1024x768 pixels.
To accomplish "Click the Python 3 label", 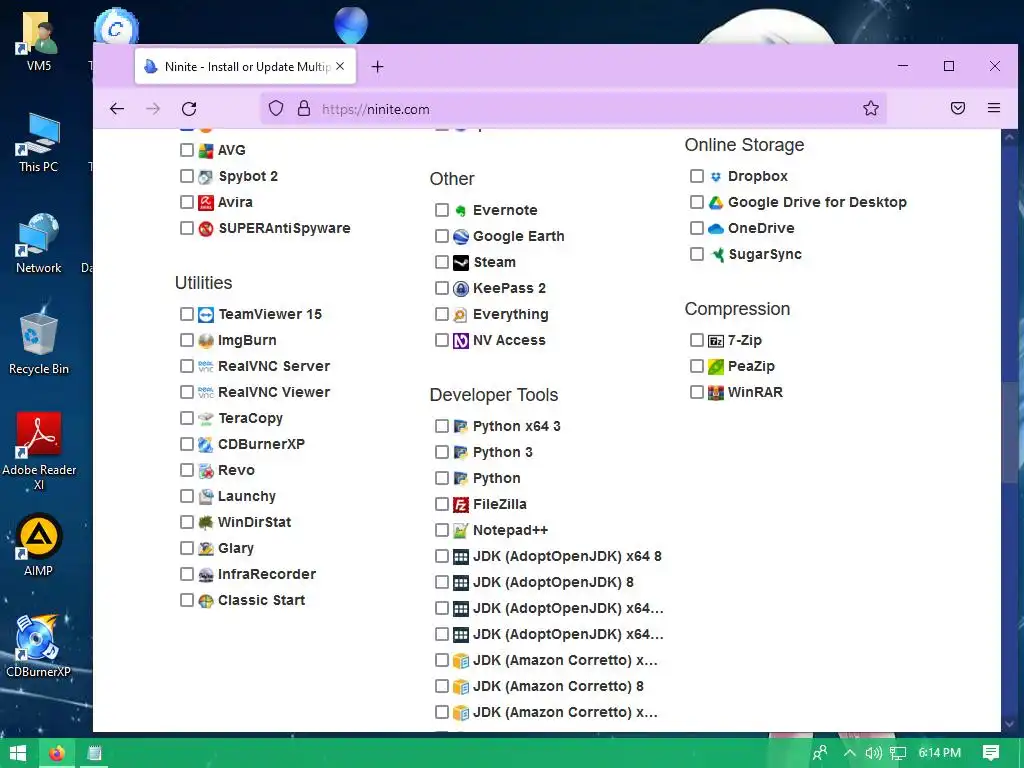I will point(503,453).
